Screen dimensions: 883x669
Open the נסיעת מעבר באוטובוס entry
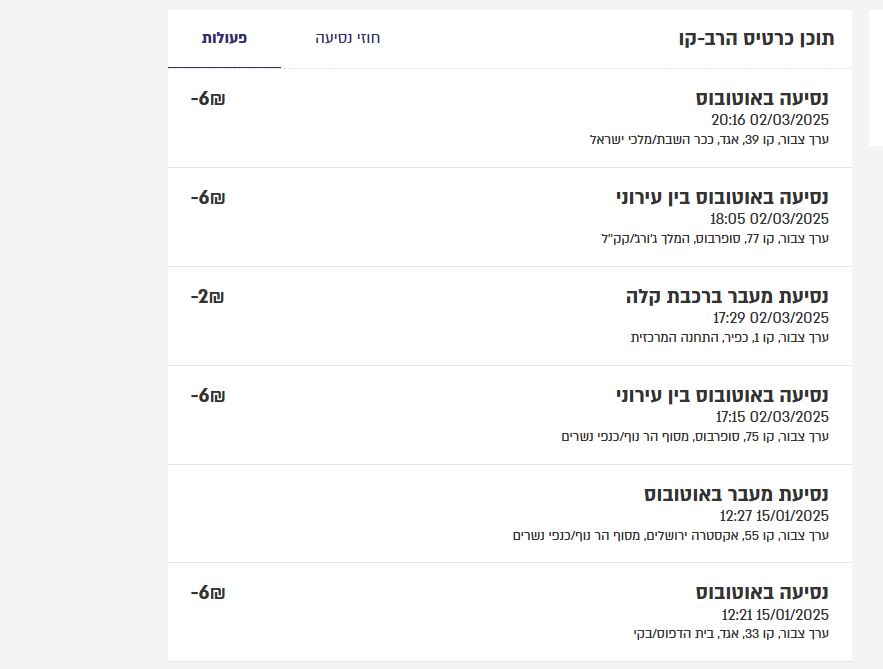[x=736, y=494]
